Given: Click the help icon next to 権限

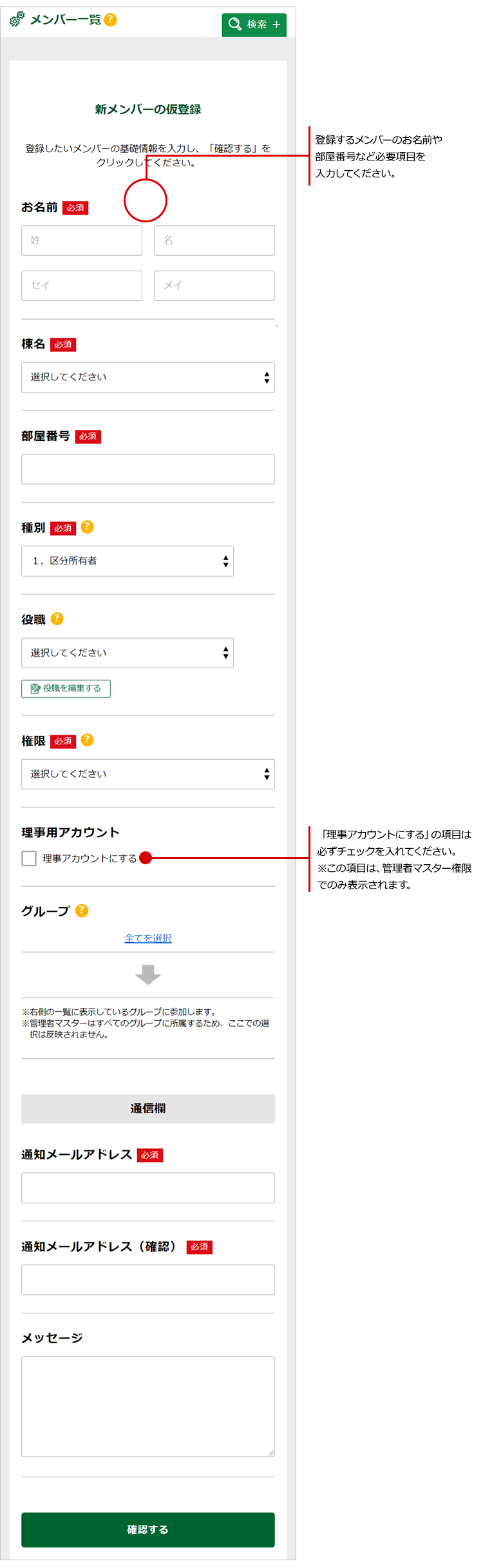Looking at the screenshot, I should coord(88,740).
